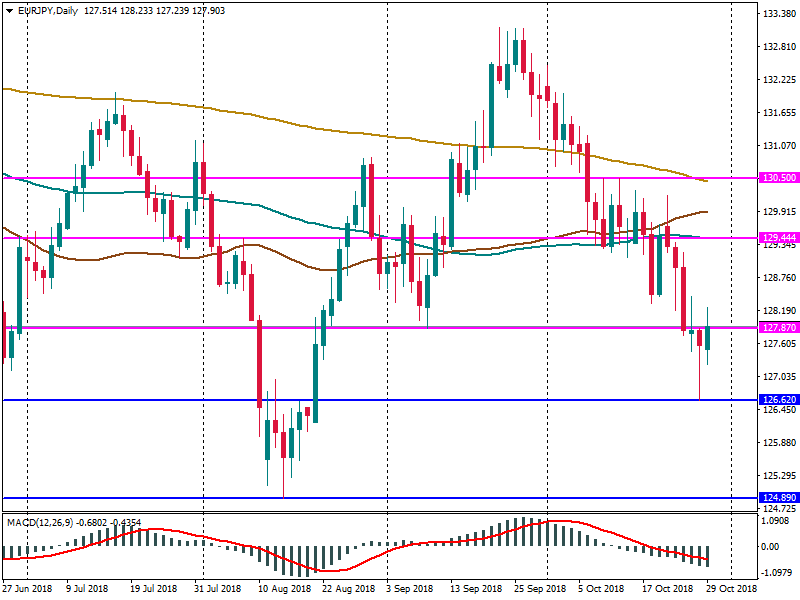The width and height of the screenshot is (800, 600).
Task: Select the blue 126.620 price label
Action: tap(777, 400)
